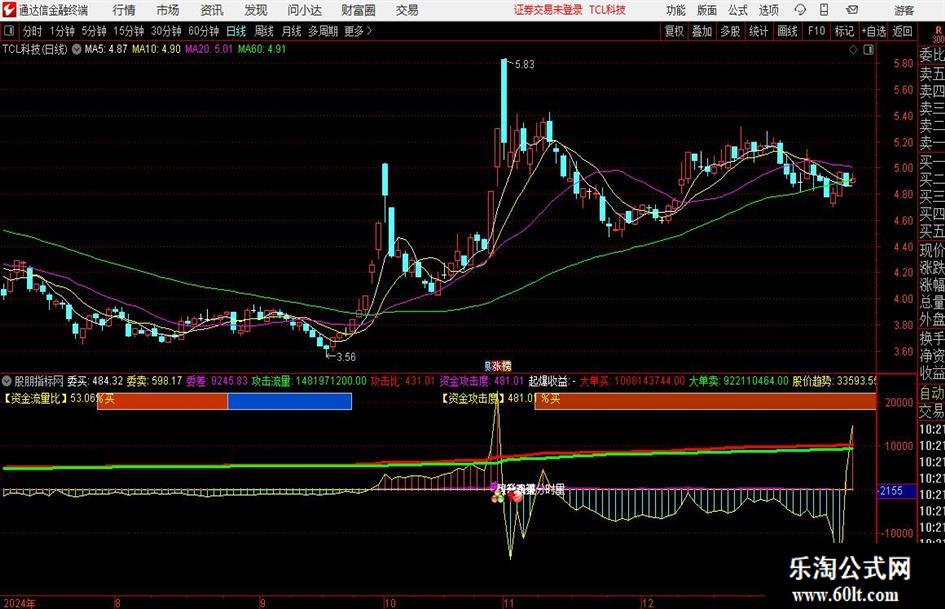Switch to 月线 monthly tab
Screen dimensions: 945x609
291,31
